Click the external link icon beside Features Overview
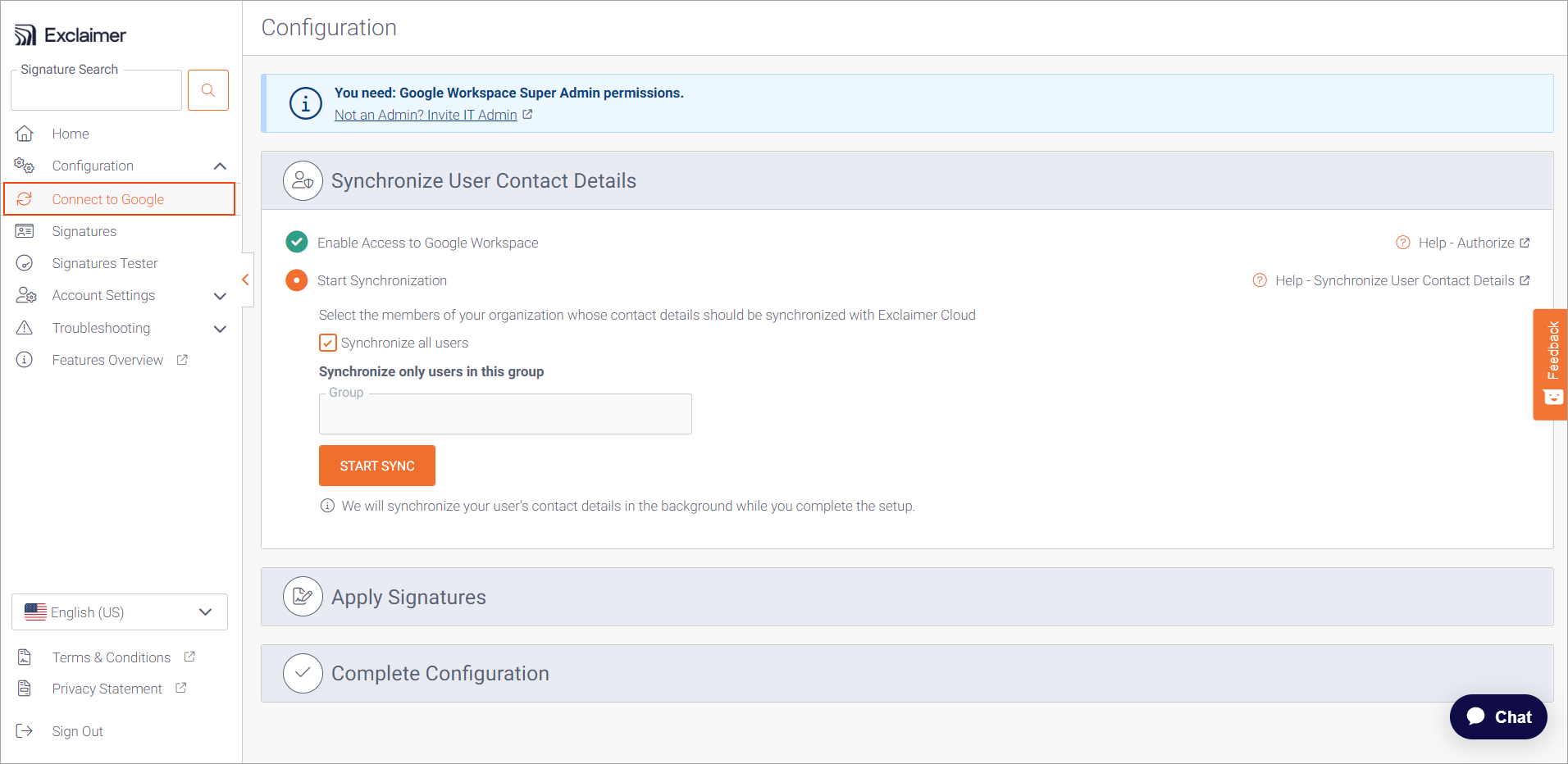 tap(182, 360)
